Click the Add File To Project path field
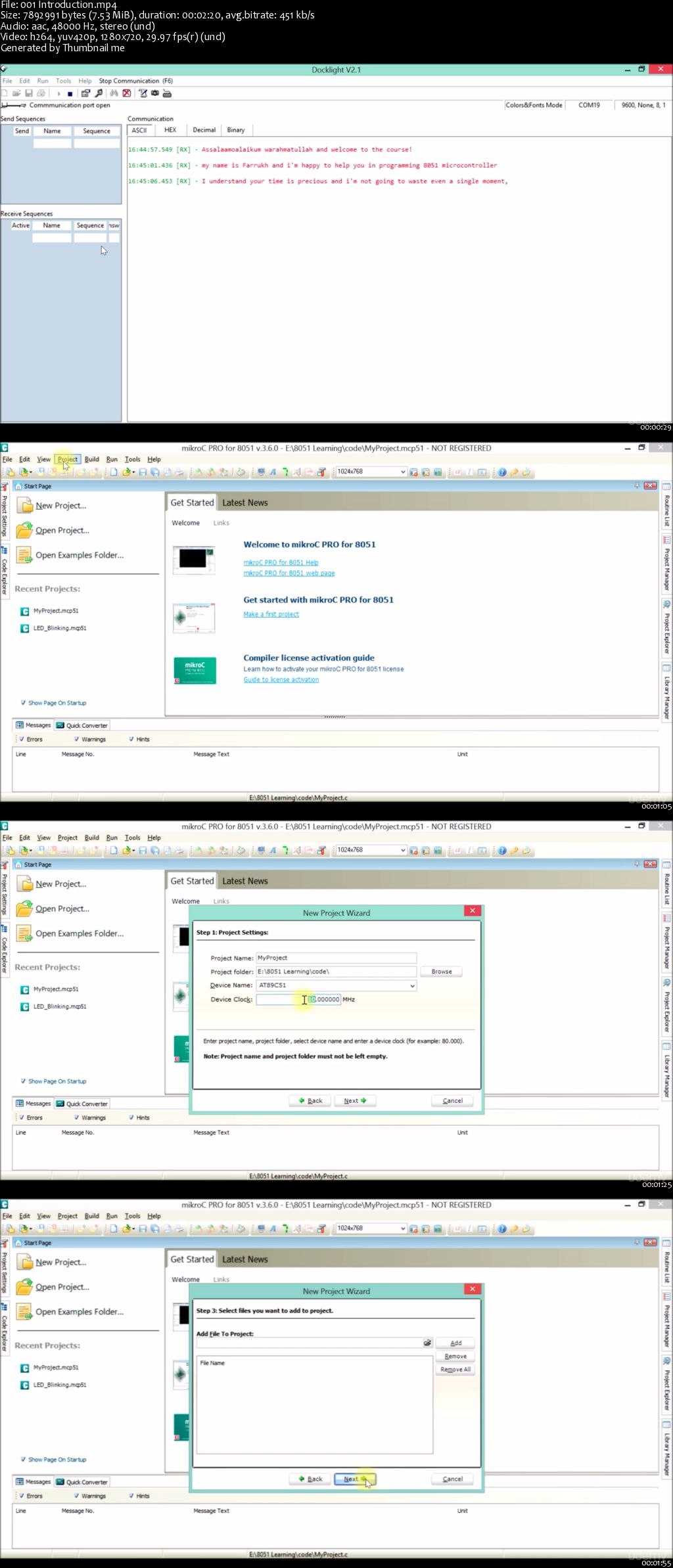 [x=310, y=1343]
